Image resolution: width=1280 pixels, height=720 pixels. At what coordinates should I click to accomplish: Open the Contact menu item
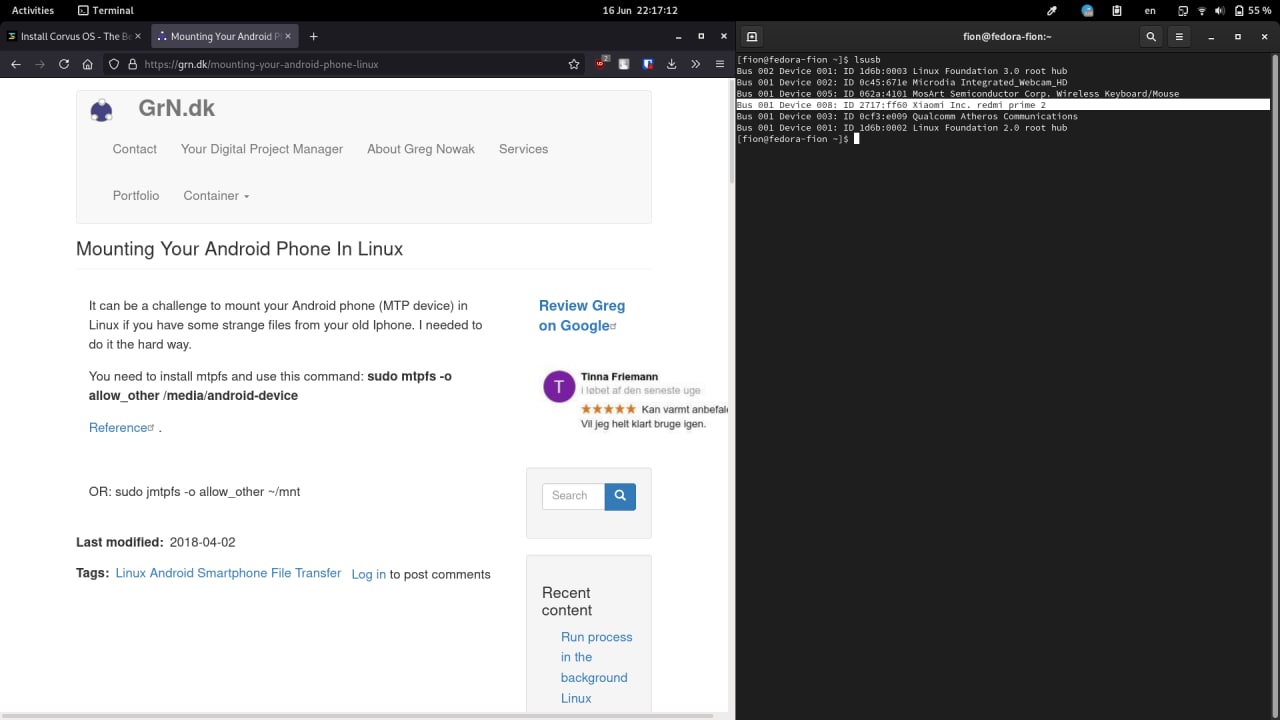[x=135, y=149]
